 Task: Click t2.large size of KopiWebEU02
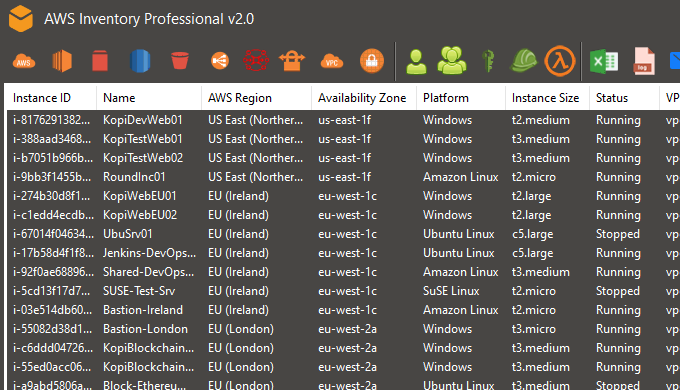click(x=531, y=215)
